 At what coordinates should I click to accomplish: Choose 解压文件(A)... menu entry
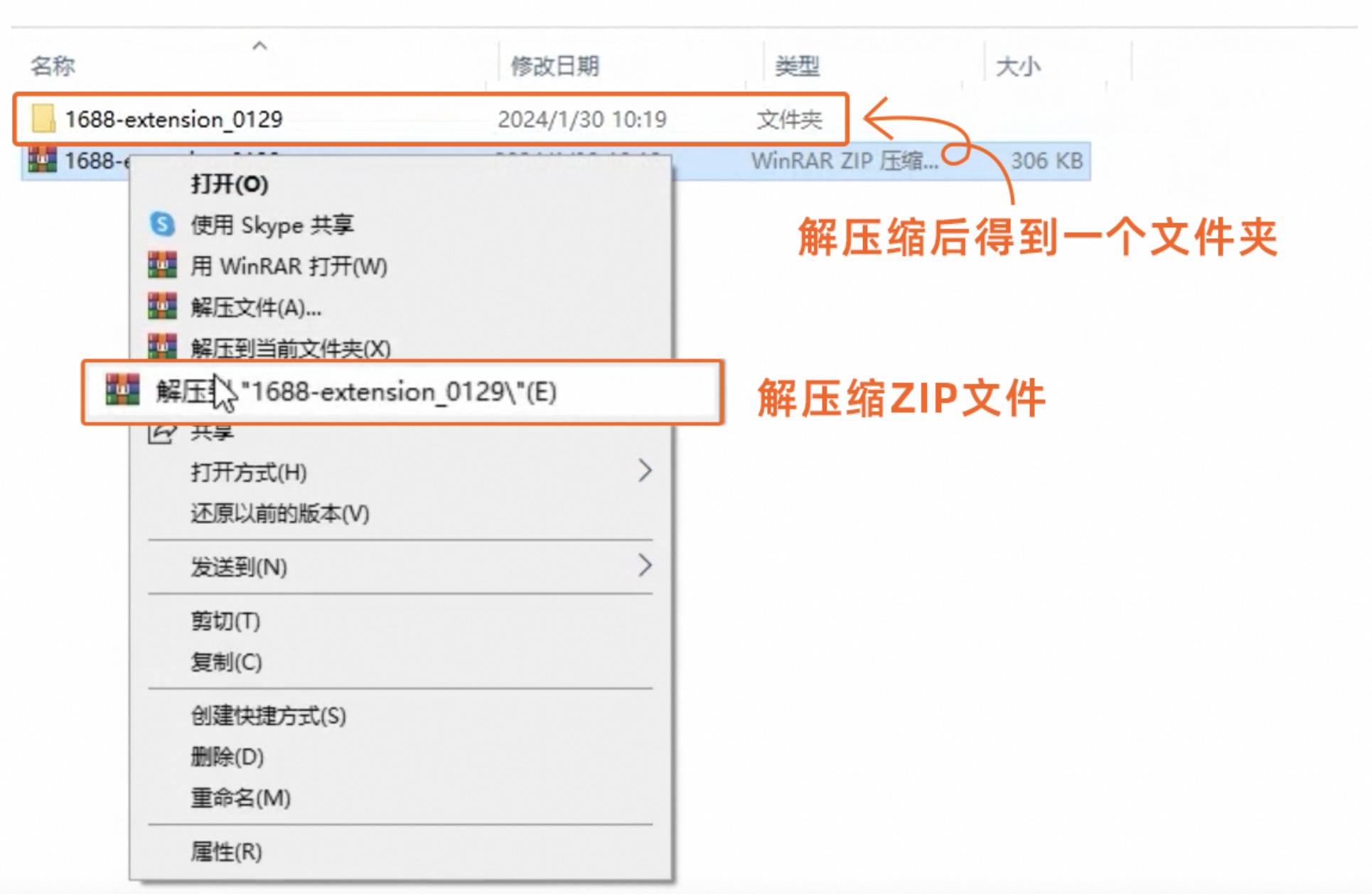click(402, 307)
